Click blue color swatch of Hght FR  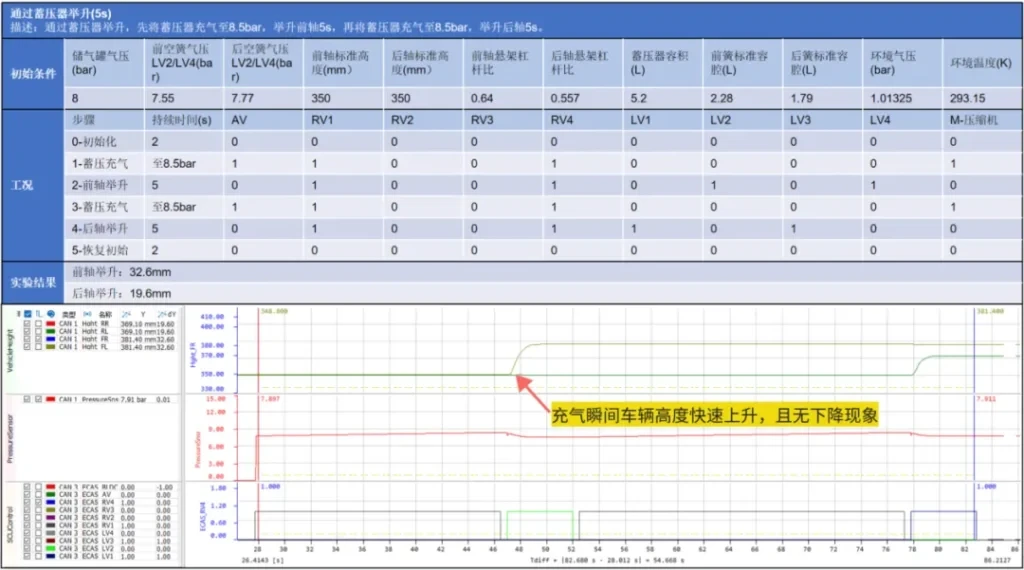51,339
